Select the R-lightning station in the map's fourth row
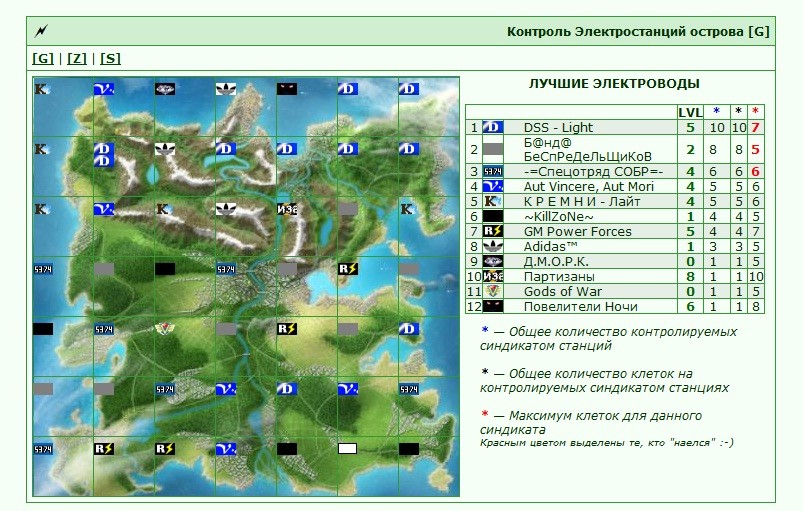Image resolution: width=803 pixels, height=511 pixels. pos(348,269)
